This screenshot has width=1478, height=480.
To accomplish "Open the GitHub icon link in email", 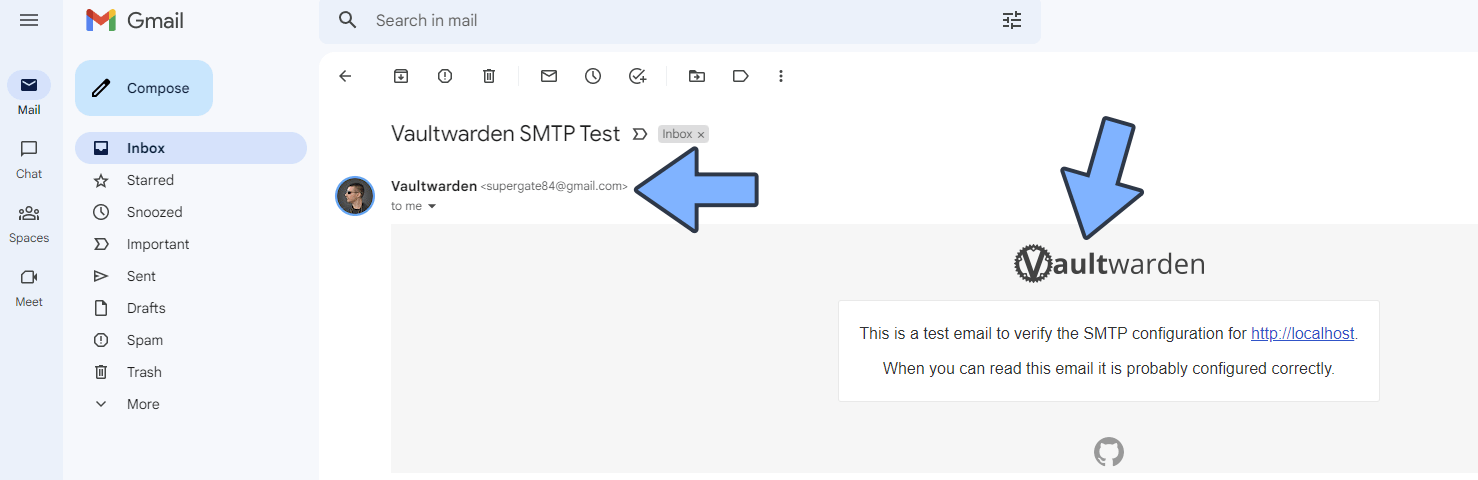I will (1109, 452).
